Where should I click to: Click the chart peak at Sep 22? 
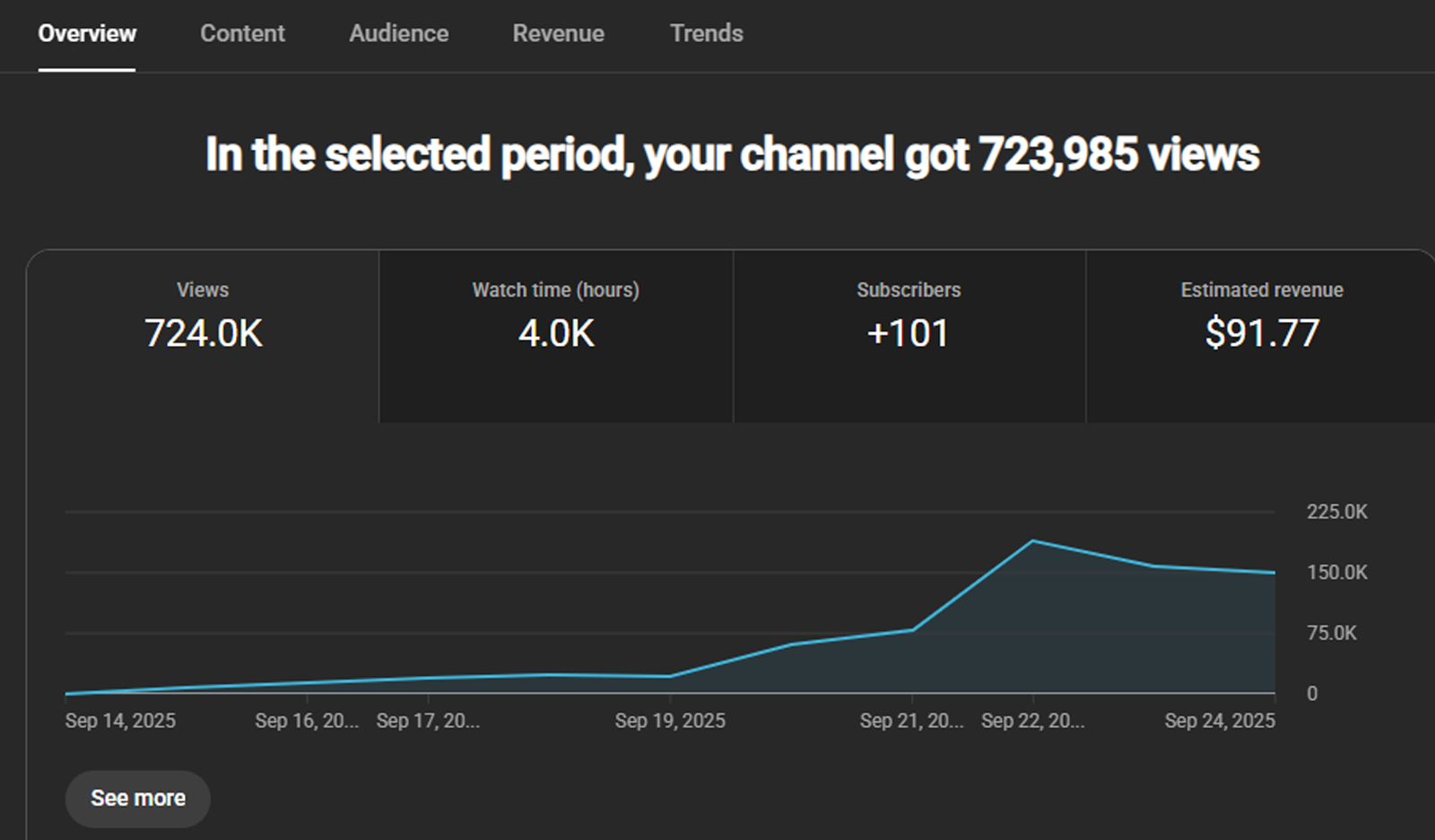coord(1034,541)
